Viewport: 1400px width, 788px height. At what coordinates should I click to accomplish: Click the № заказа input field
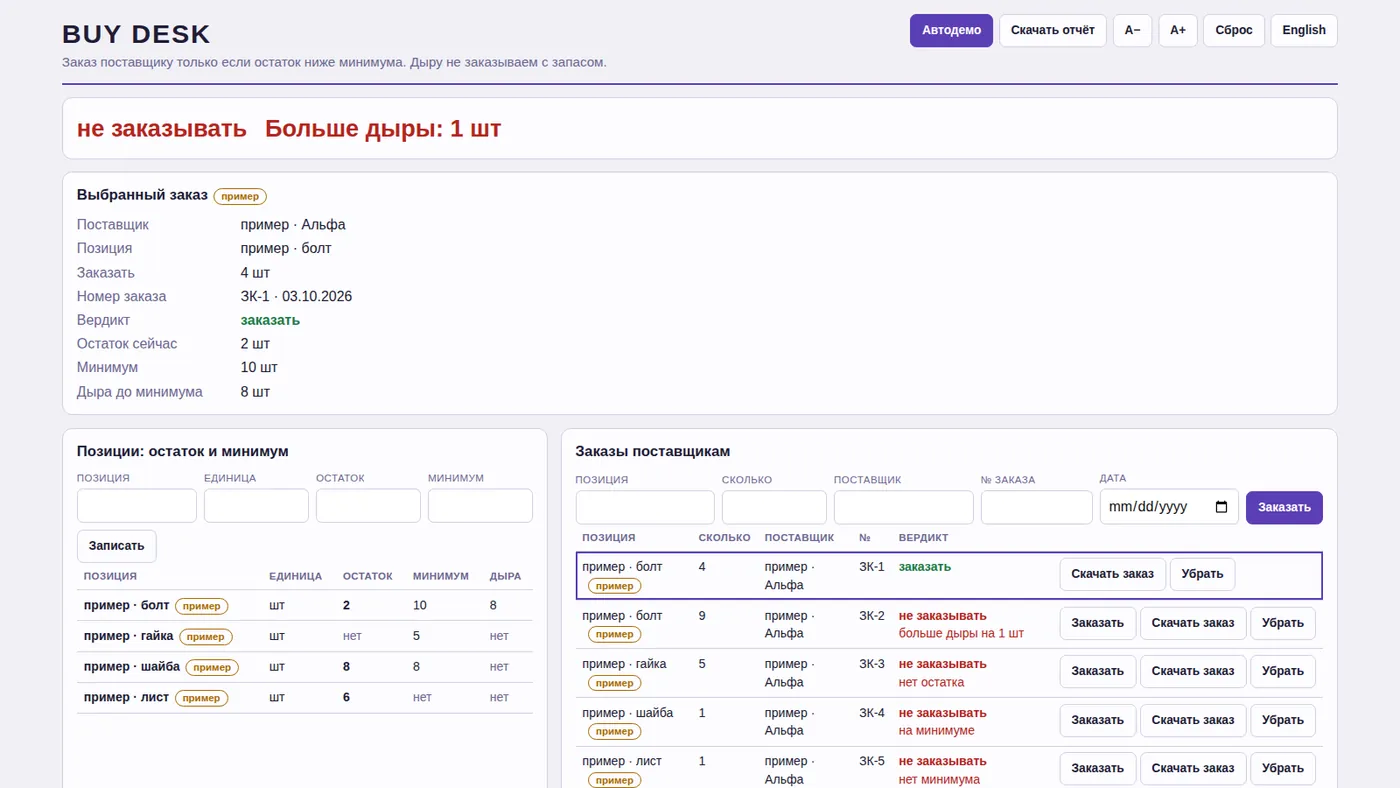point(1037,507)
